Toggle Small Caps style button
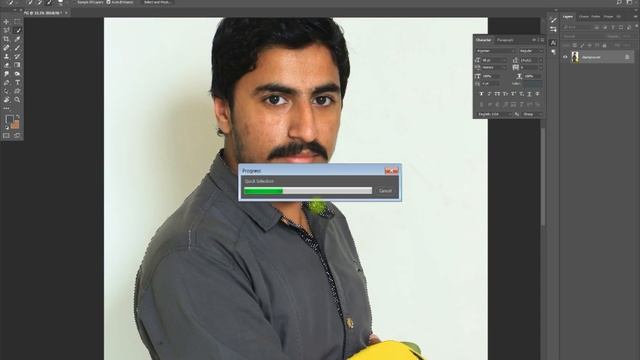Image resolution: width=640 pixels, height=360 pixels. tap(505, 94)
